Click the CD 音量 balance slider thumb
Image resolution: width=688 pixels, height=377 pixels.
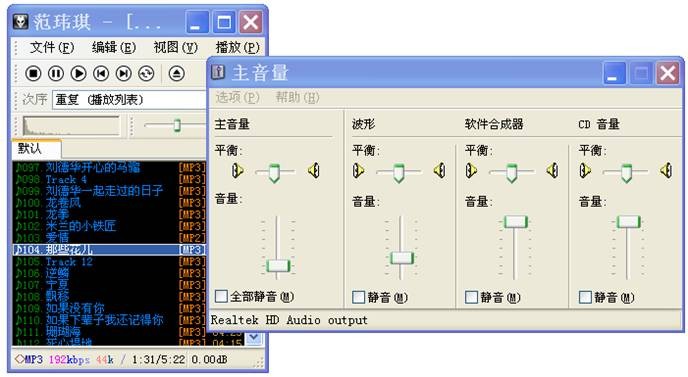(x=626, y=173)
